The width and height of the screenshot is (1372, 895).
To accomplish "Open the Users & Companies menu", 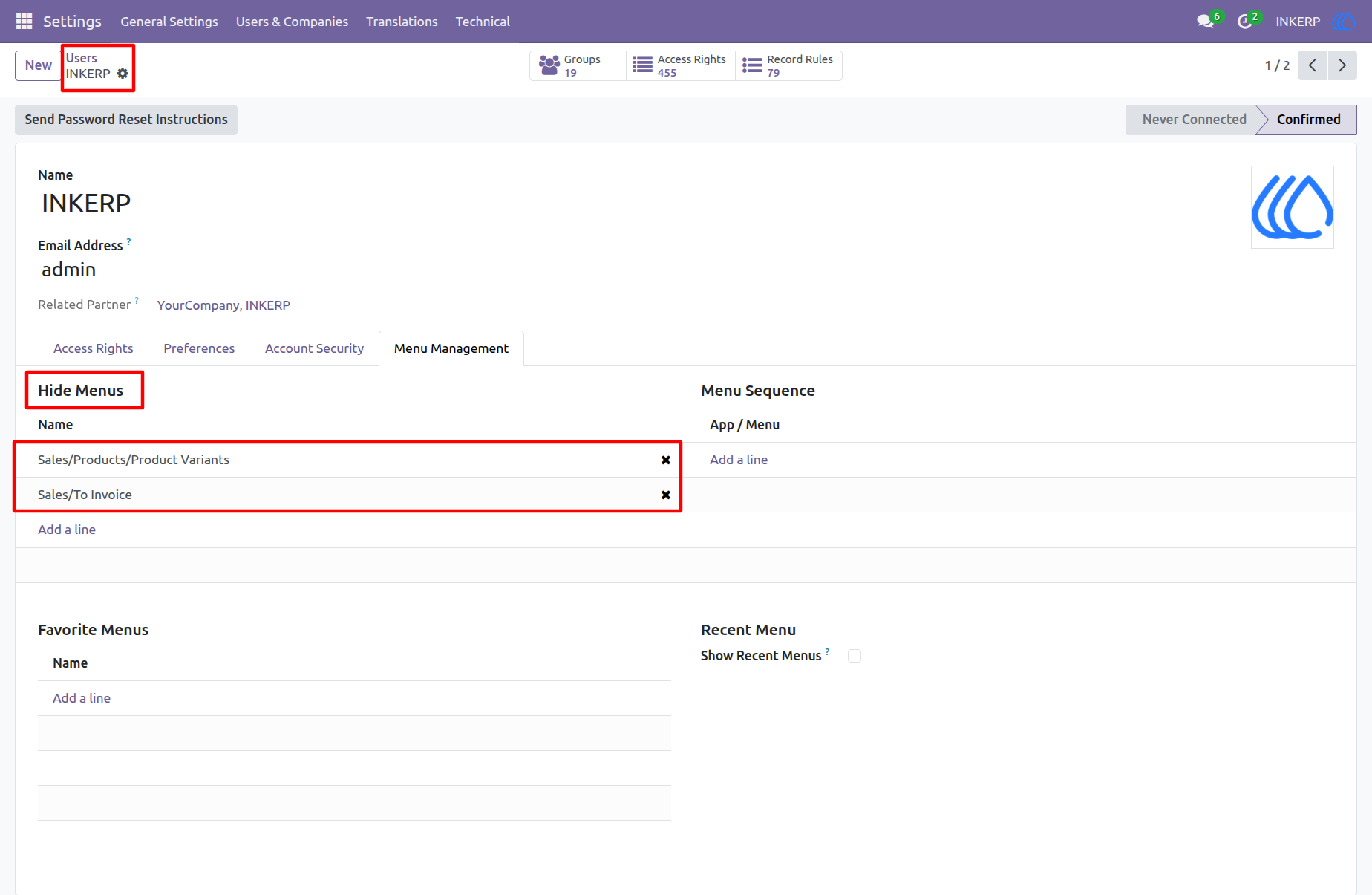I will pyautogui.click(x=292, y=22).
